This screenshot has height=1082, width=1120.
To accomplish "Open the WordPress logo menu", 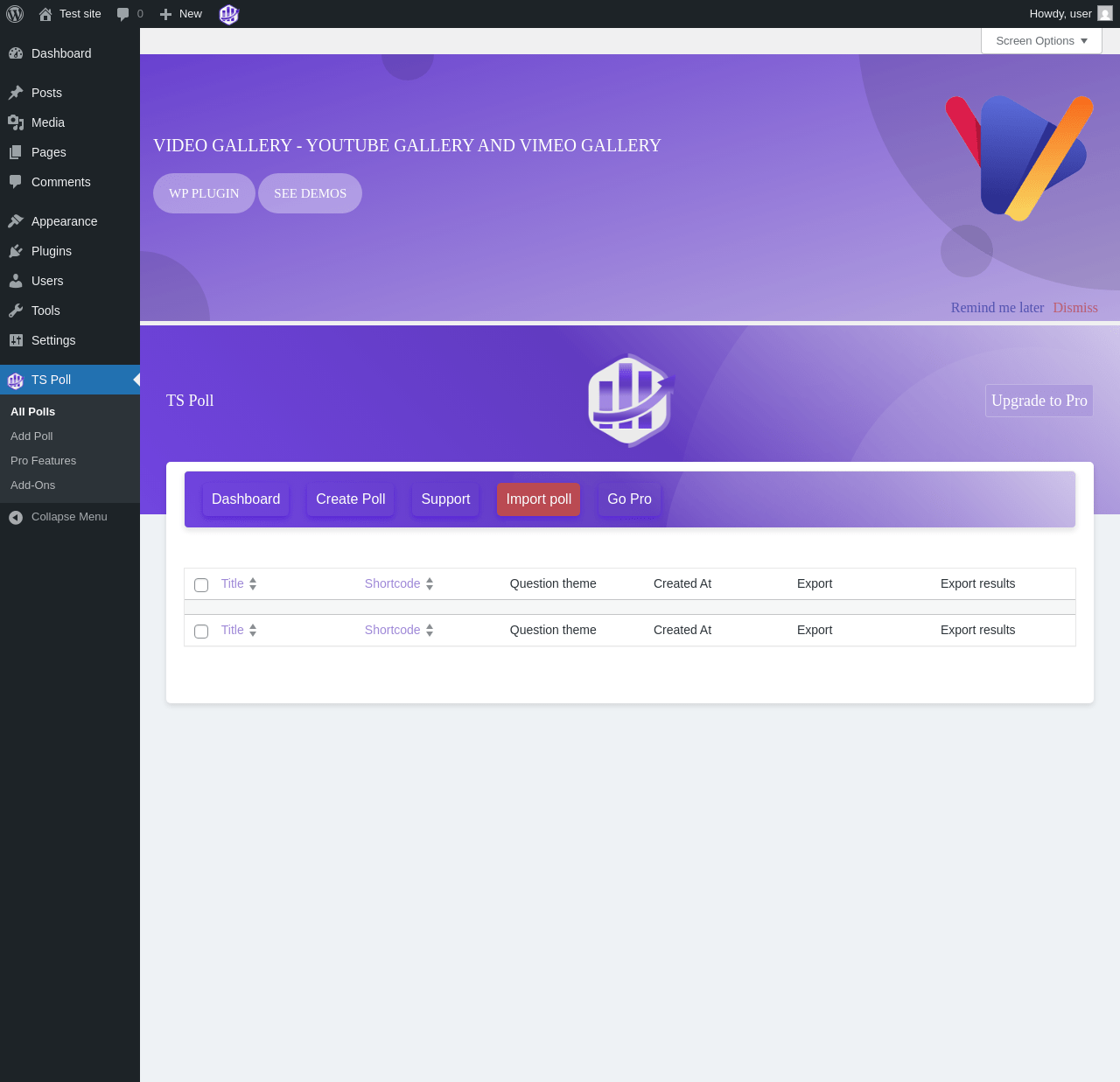I will click(15, 14).
